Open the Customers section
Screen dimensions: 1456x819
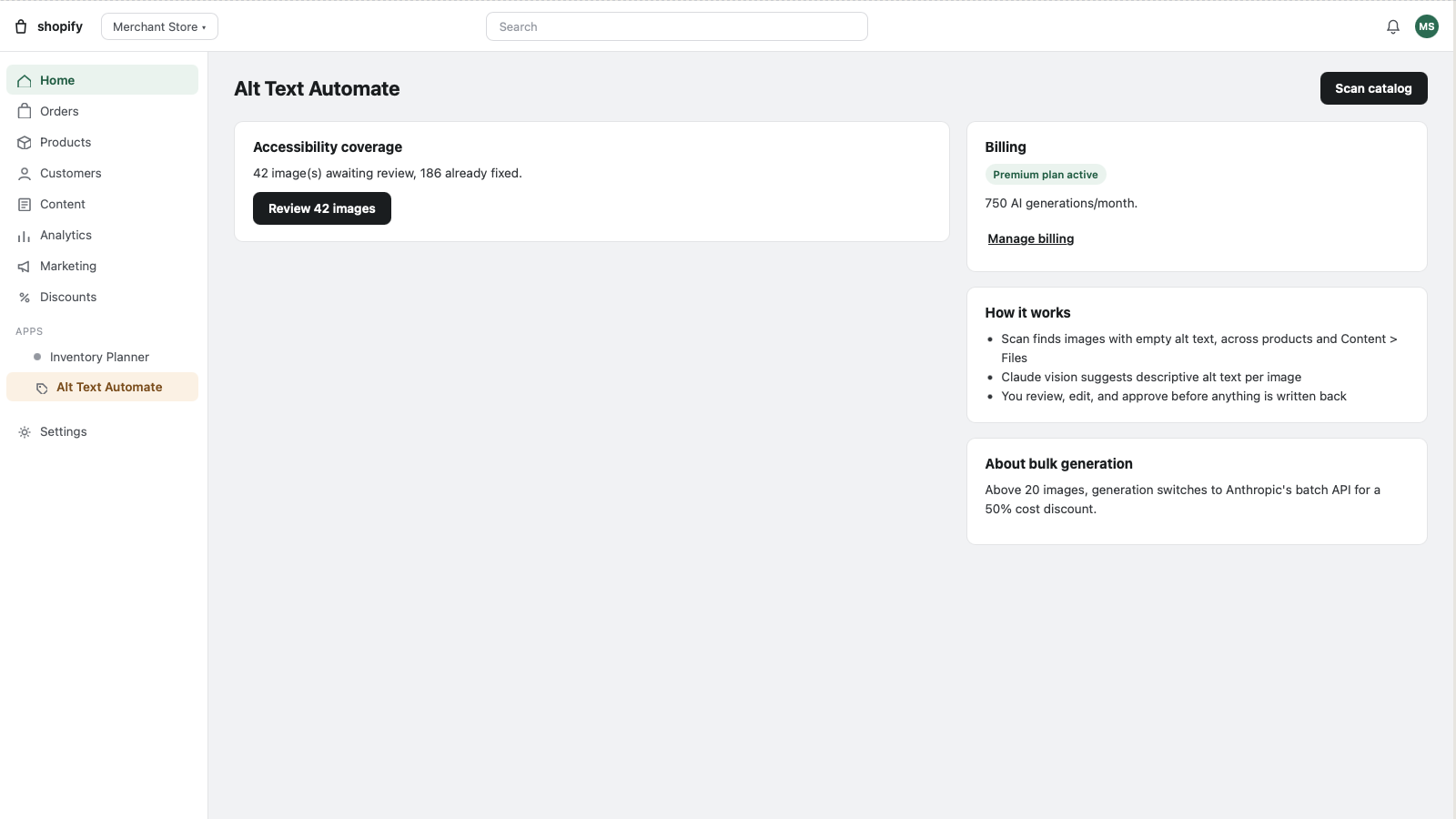tap(102, 173)
